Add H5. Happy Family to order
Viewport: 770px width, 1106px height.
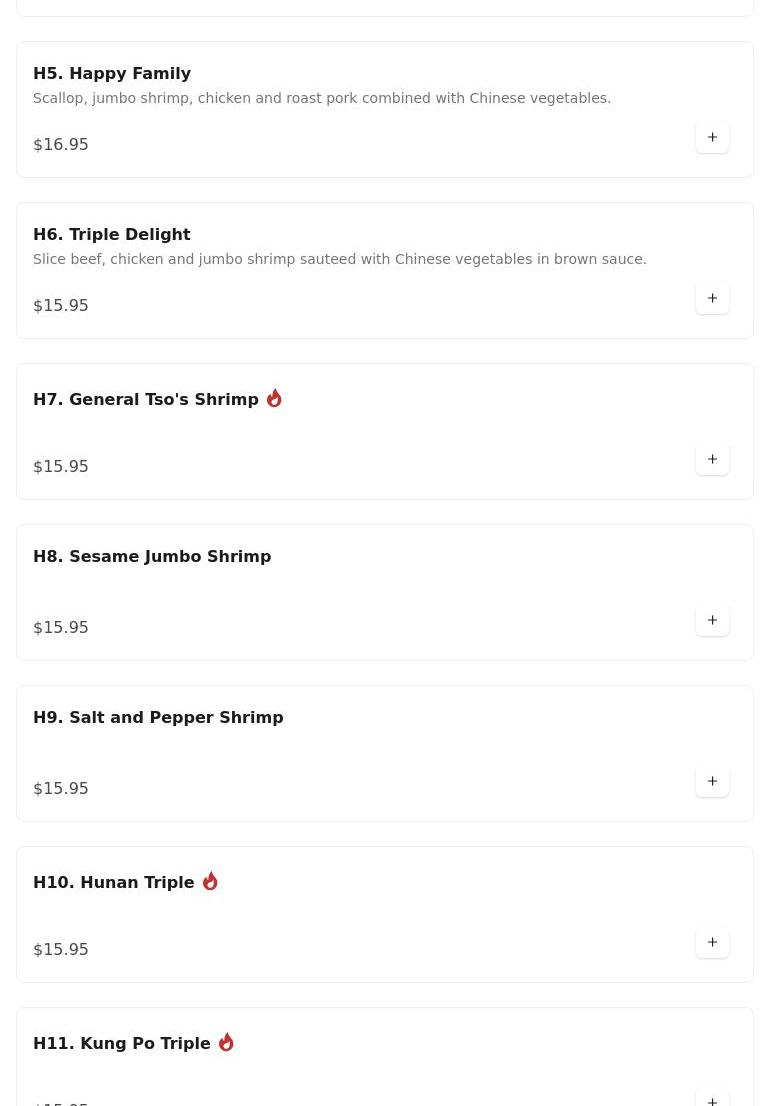tap(712, 138)
